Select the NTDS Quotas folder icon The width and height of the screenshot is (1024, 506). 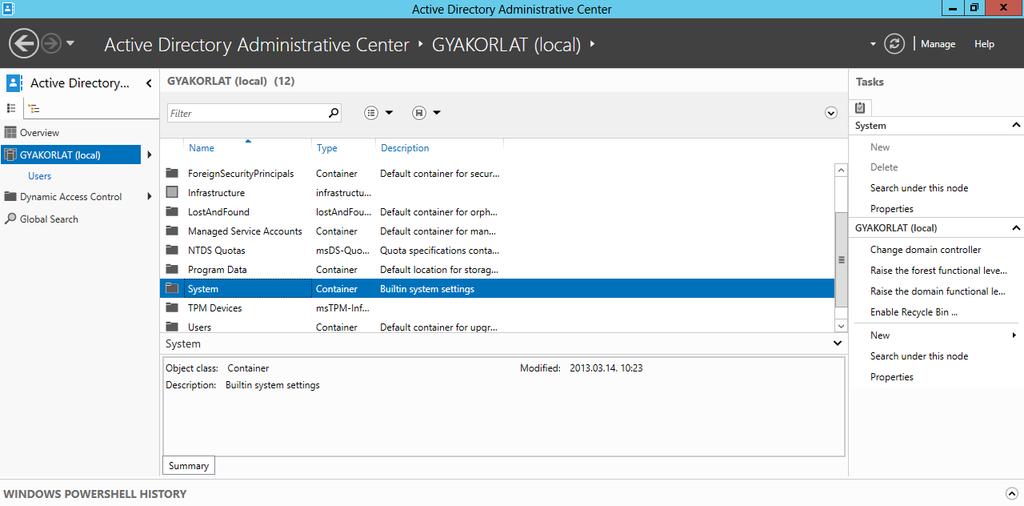click(x=172, y=250)
